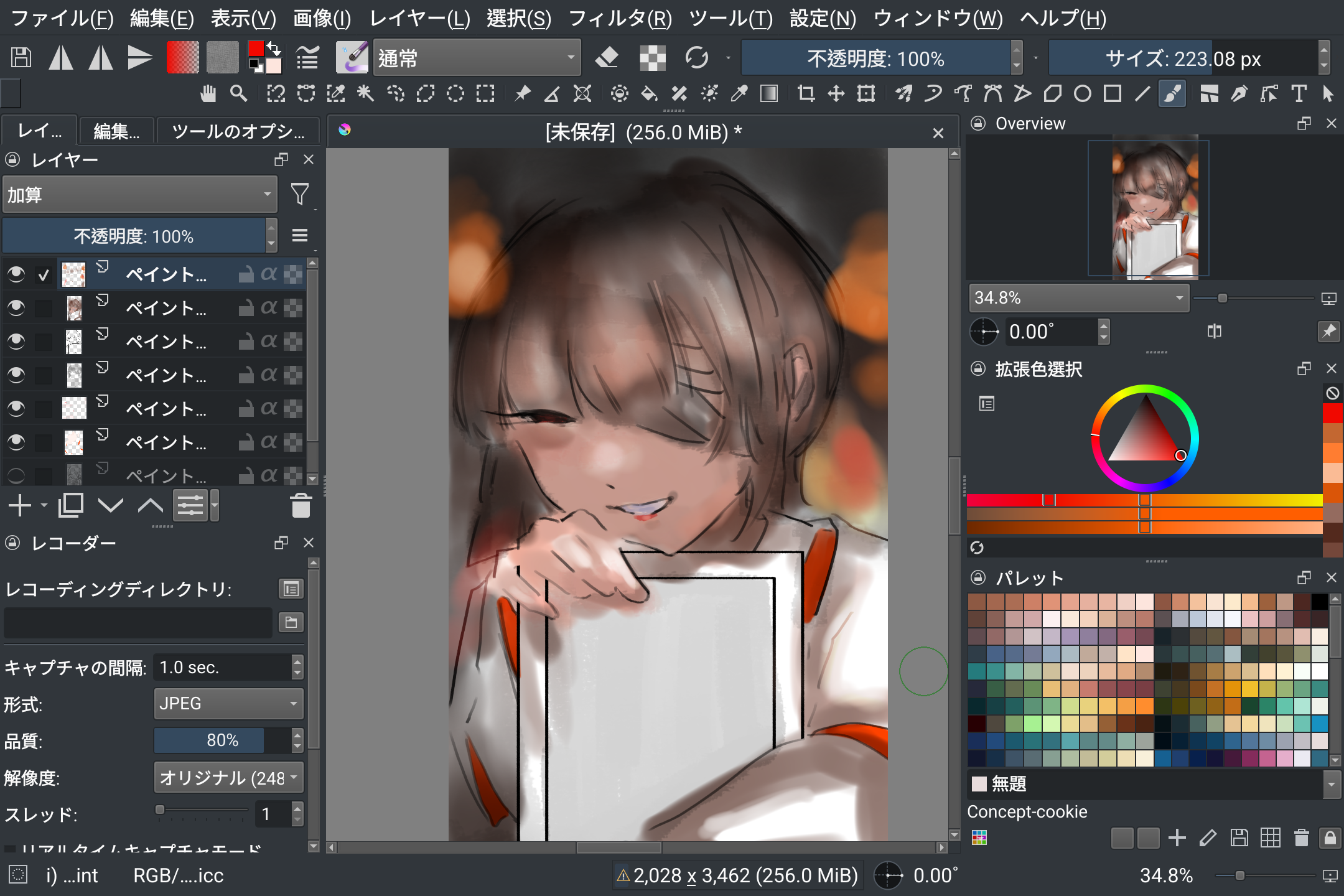Screen dimensions: 1344x896
Task: Show the hidden bottom paint layer
Action: [x=16, y=476]
